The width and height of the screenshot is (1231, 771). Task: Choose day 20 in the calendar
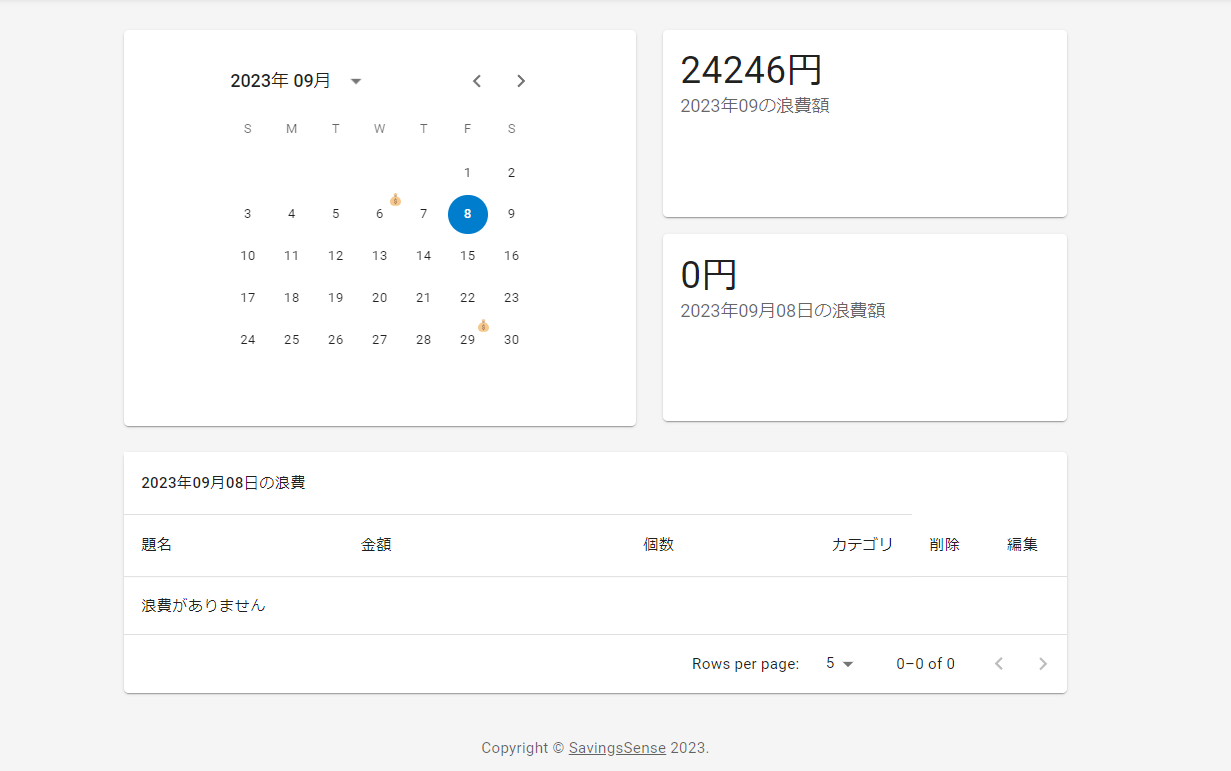379,298
